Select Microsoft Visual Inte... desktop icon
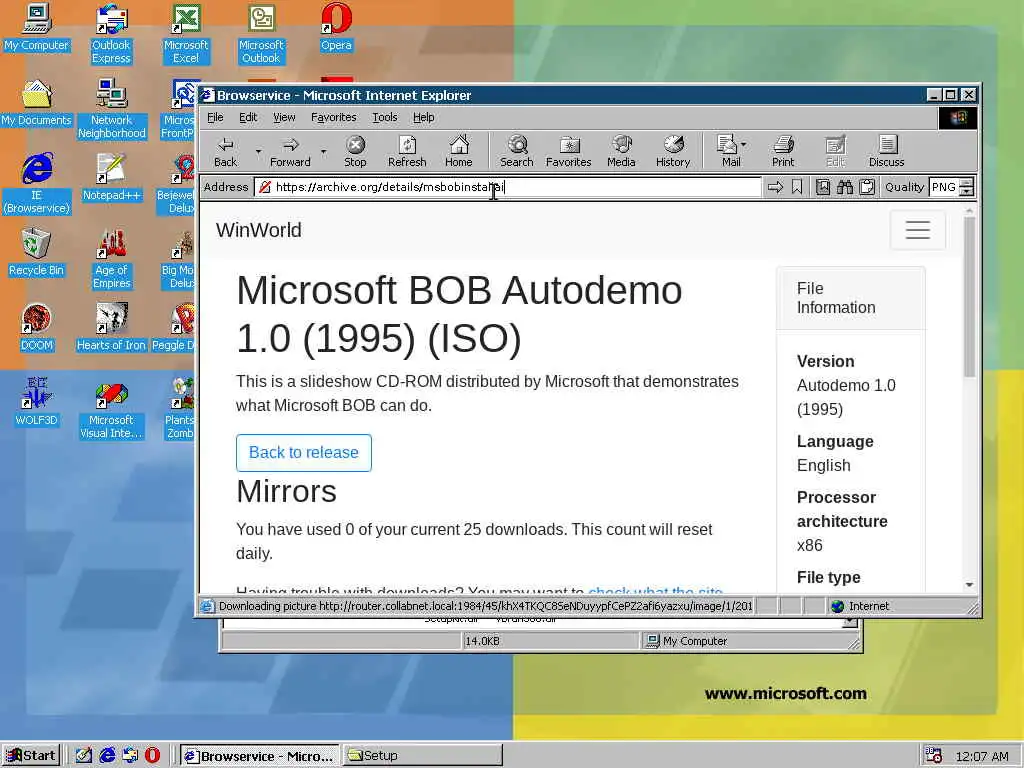The height and width of the screenshot is (768, 1024). (x=111, y=409)
